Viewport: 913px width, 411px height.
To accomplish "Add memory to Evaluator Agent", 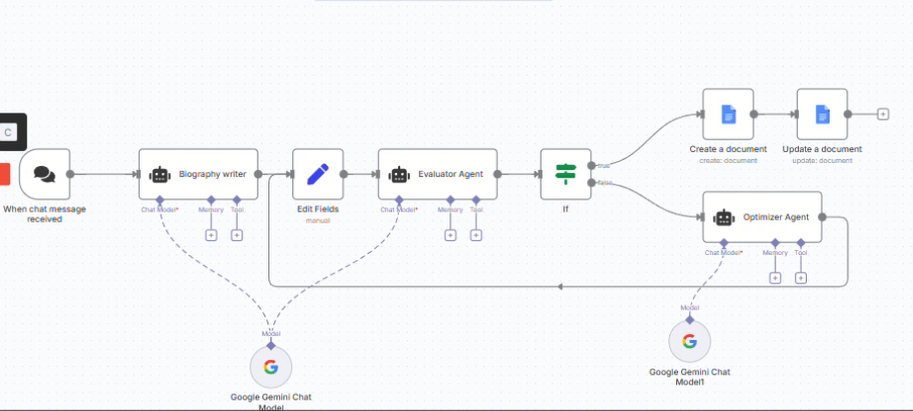I will [450, 235].
